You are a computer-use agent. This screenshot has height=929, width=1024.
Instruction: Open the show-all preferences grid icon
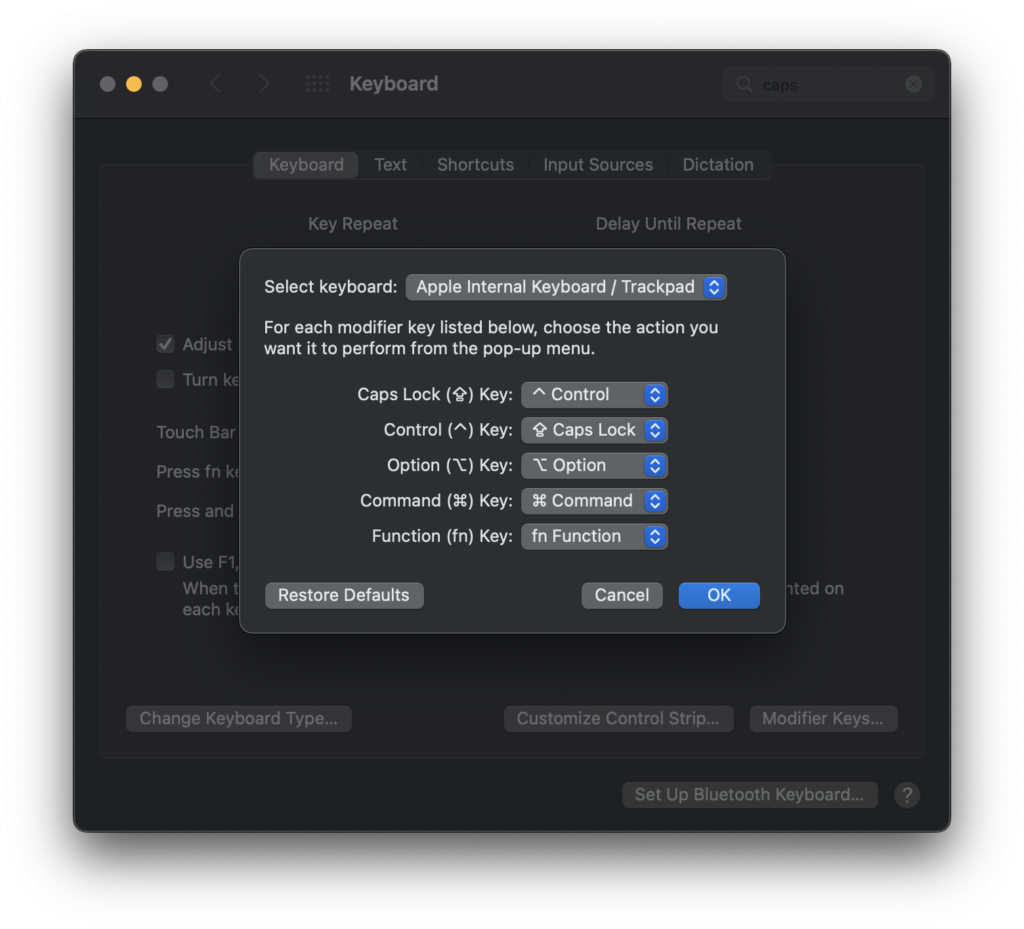click(317, 84)
